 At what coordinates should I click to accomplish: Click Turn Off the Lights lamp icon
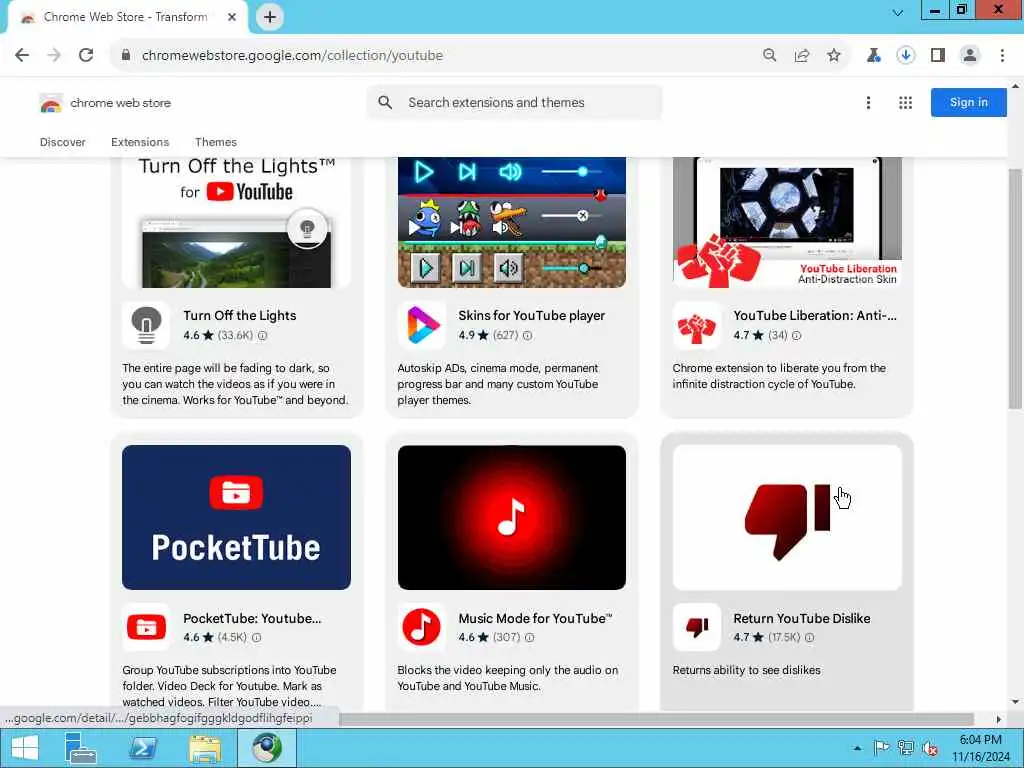pyautogui.click(x=146, y=325)
